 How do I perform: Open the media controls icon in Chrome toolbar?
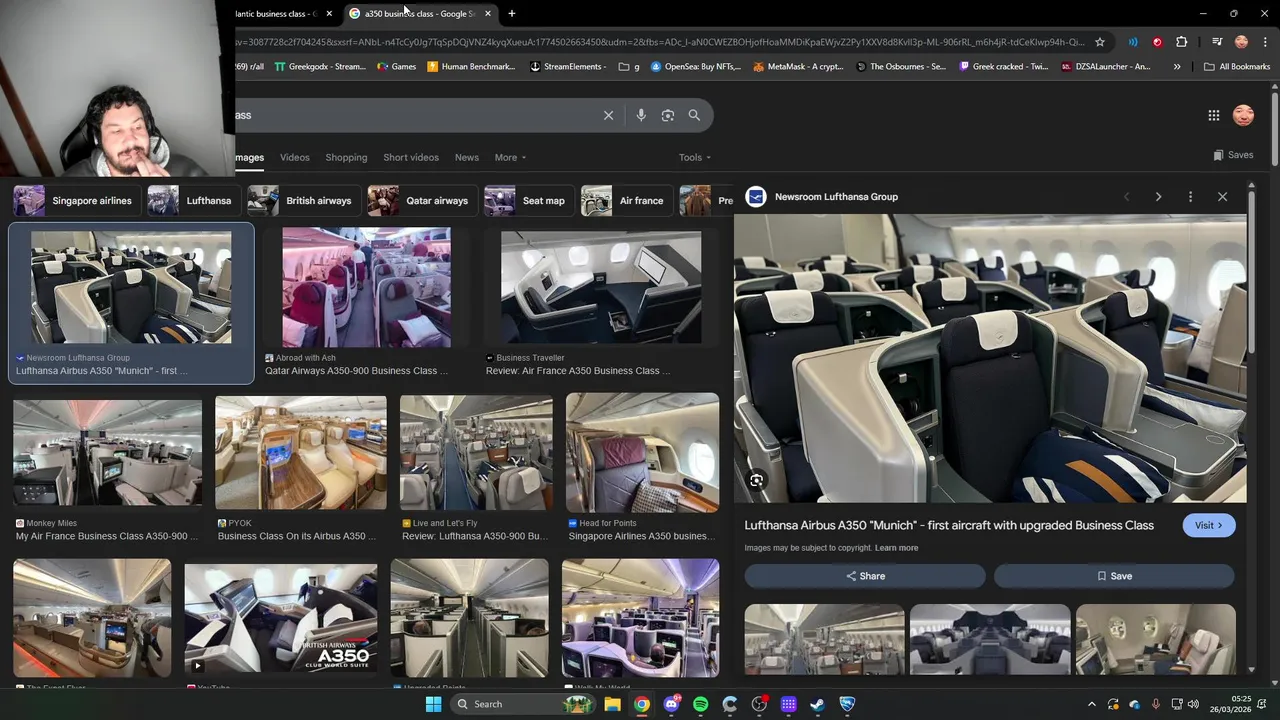point(1216,42)
